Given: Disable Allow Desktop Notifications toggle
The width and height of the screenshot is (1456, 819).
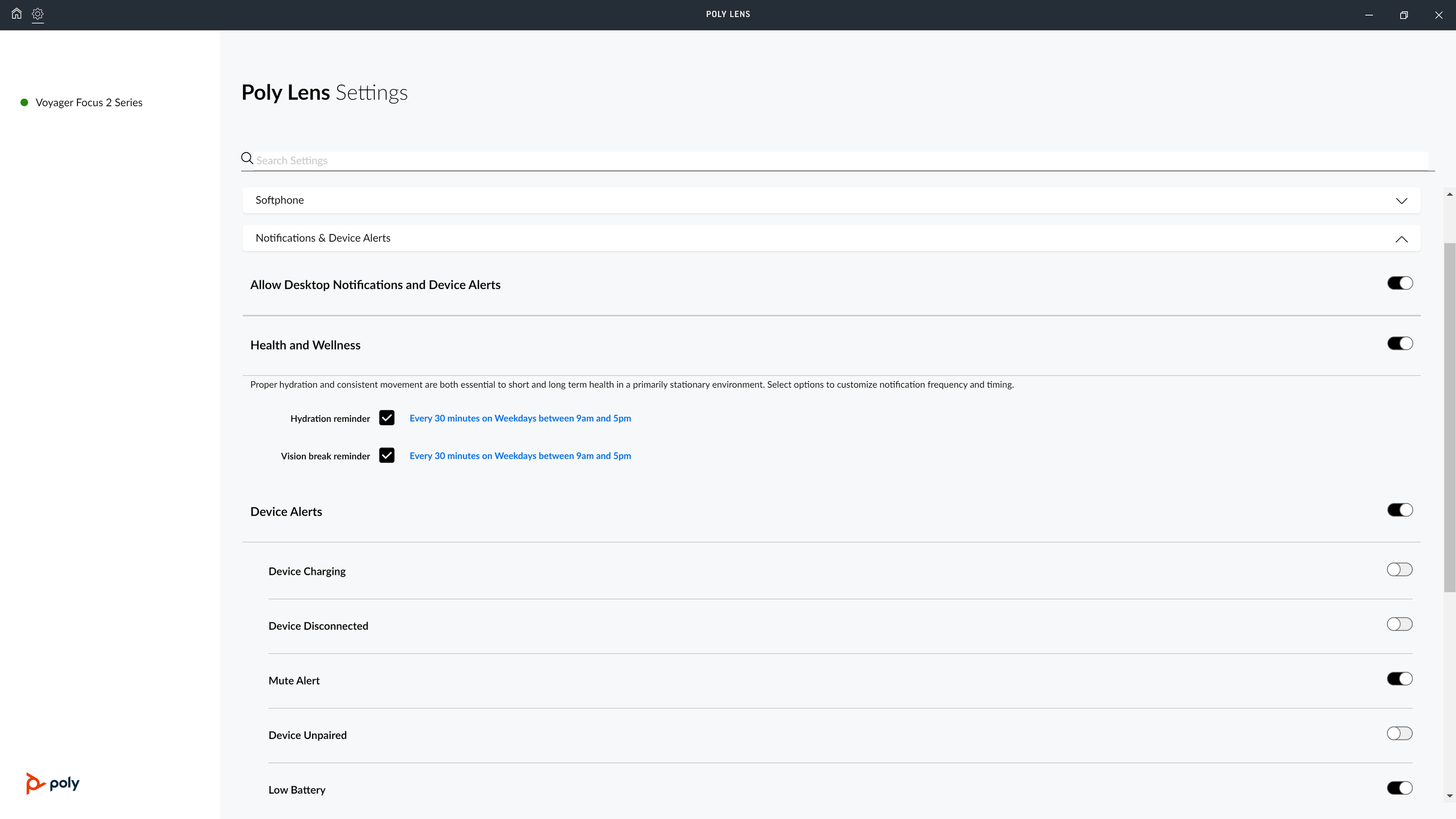Looking at the screenshot, I should pyautogui.click(x=1400, y=283).
